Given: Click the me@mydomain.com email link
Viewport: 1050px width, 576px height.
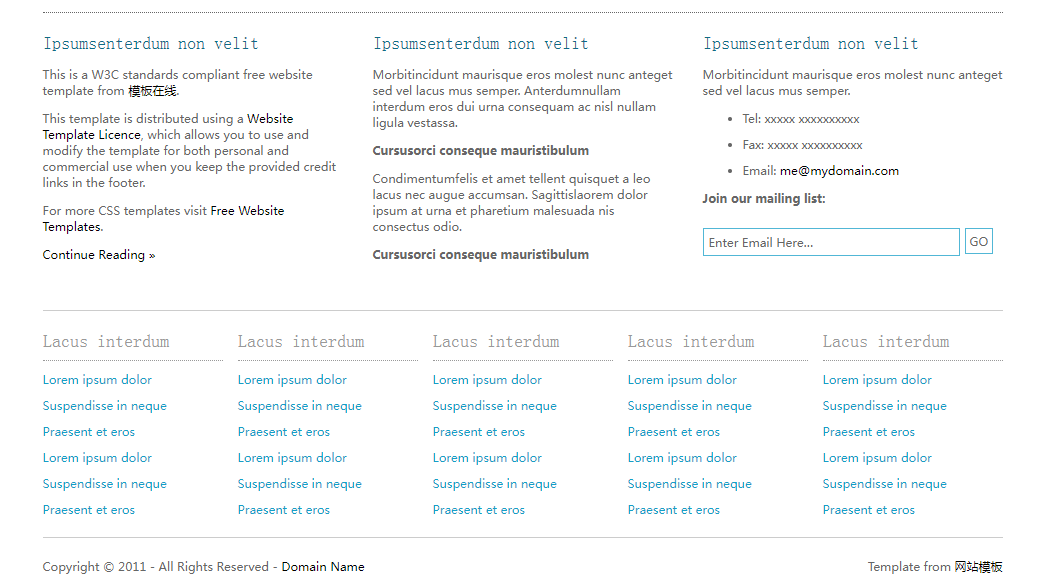Looking at the screenshot, I should [839, 171].
